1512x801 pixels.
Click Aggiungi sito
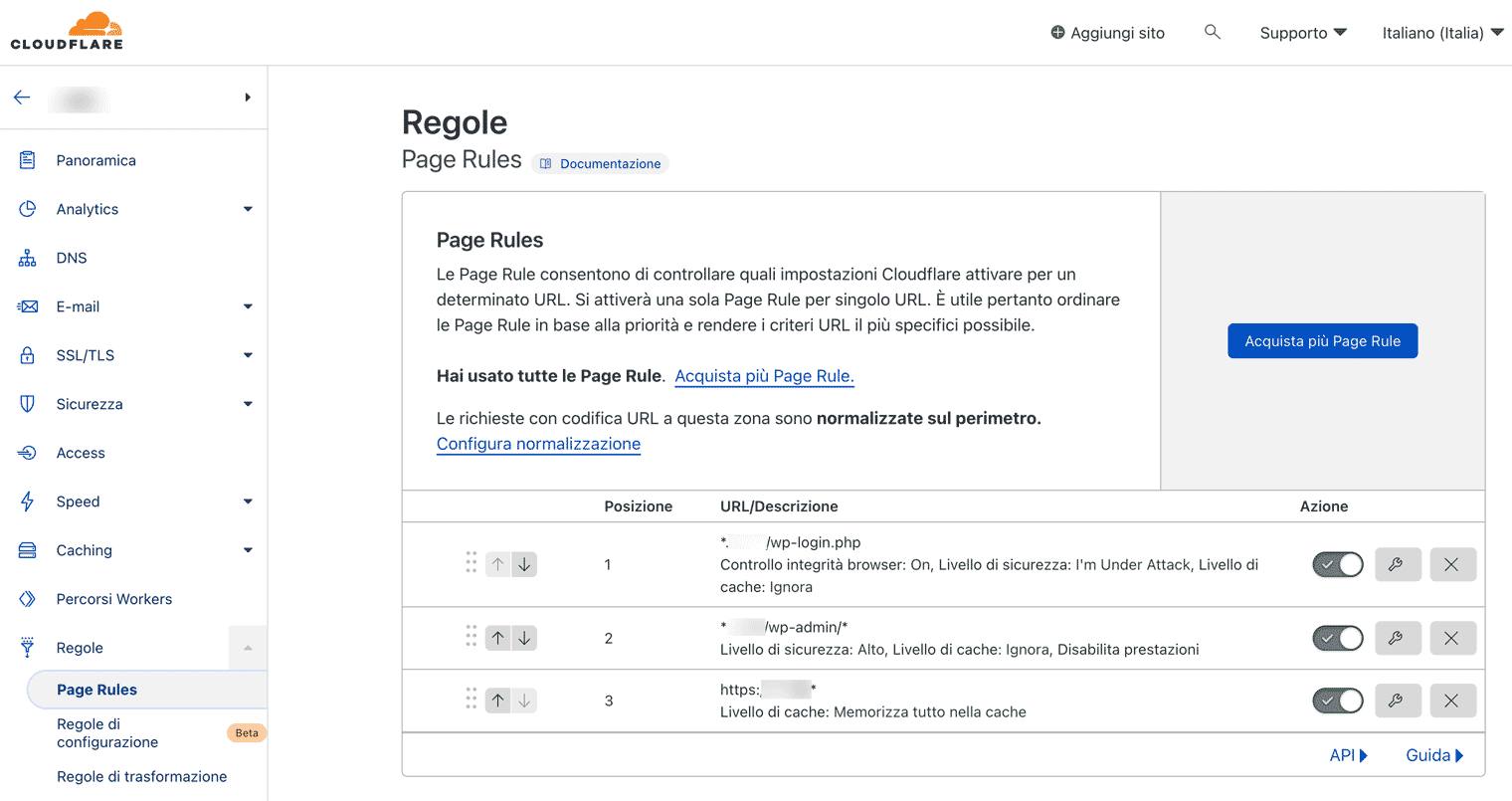tap(1107, 33)
